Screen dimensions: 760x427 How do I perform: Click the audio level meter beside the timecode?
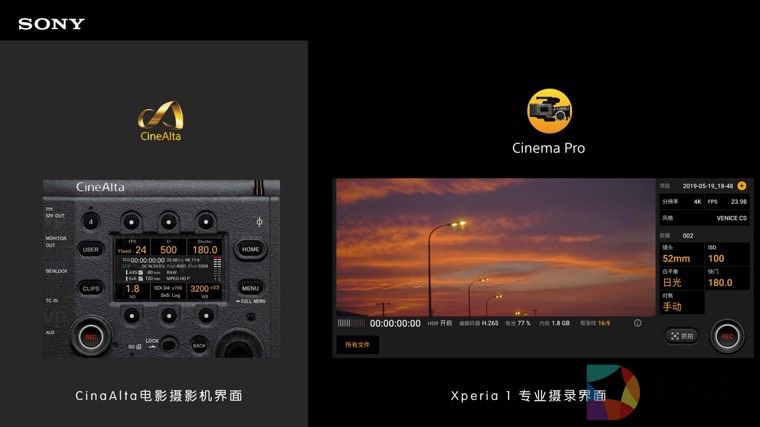click(350, 323)
